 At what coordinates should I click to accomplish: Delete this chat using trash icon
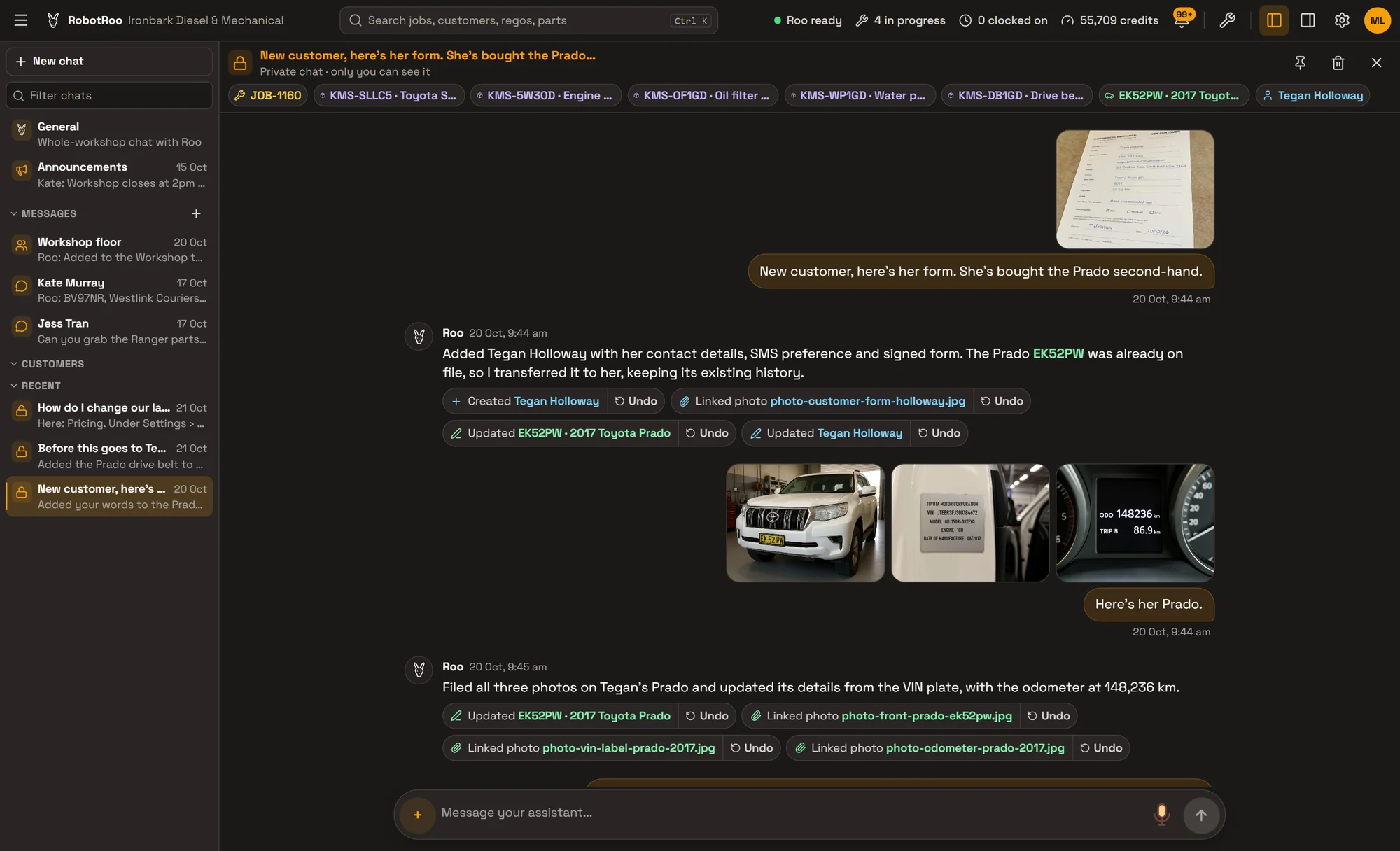click(x=1338, y=63)
